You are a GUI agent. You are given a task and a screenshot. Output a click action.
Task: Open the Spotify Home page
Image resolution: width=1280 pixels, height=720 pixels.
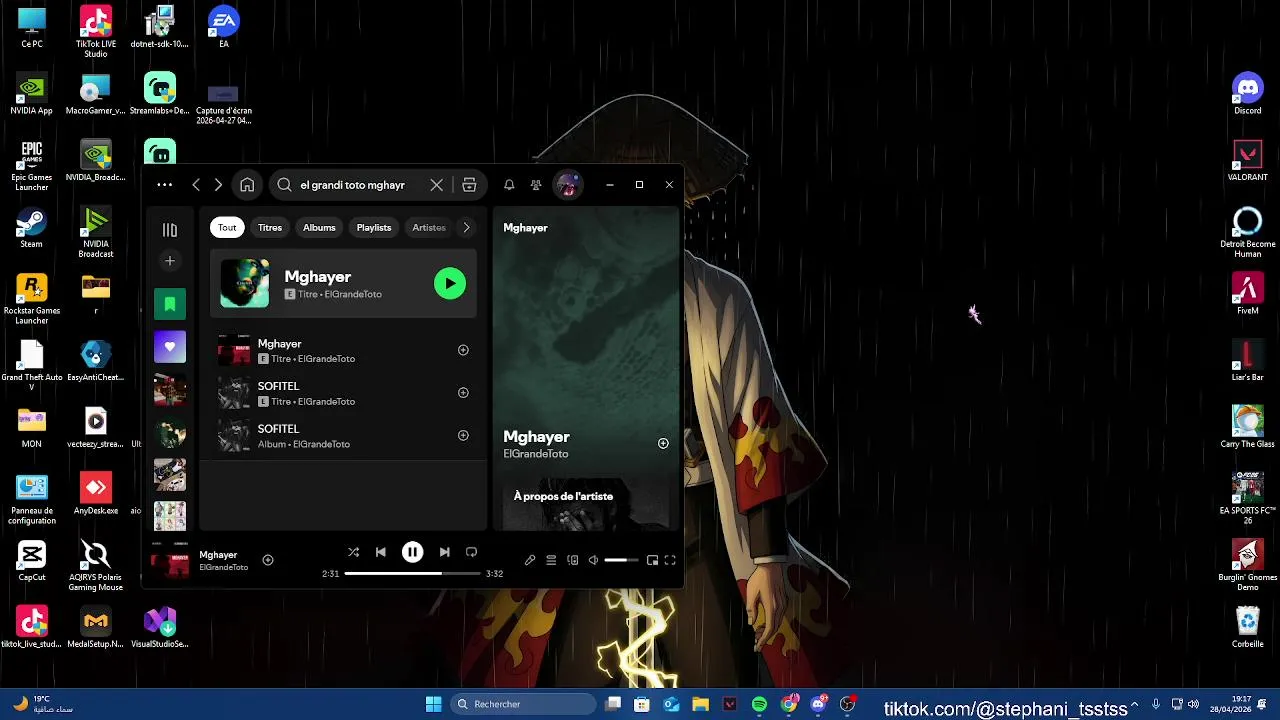247,185
